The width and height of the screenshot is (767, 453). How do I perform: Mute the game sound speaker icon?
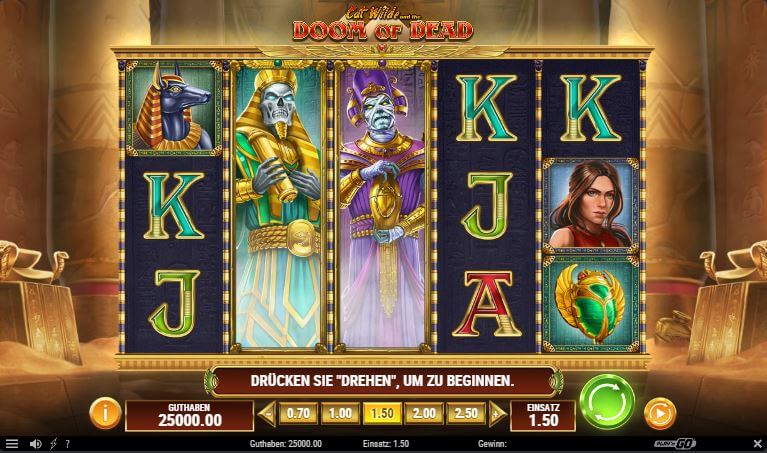coord(35,444)
